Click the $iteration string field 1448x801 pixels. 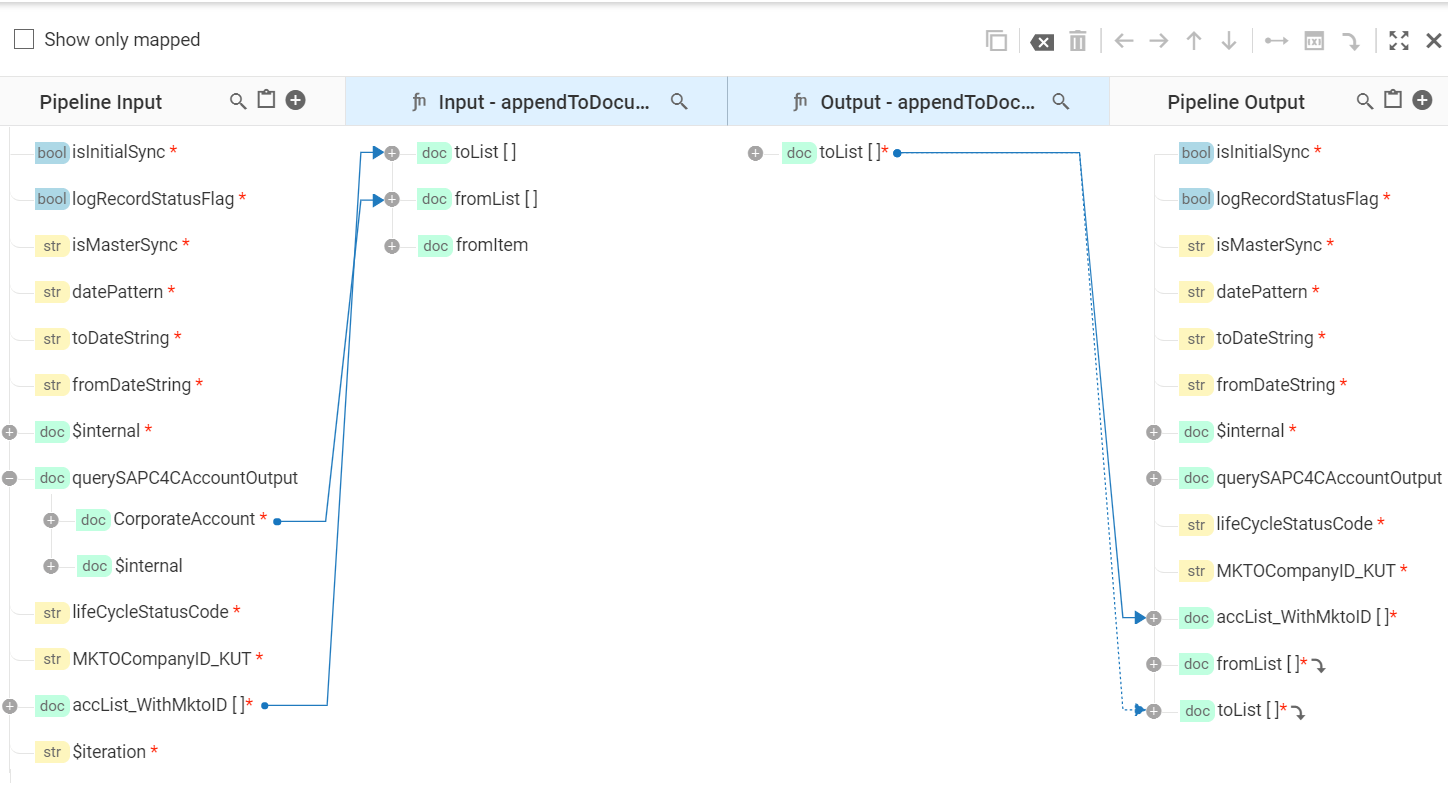click(108, 752)
